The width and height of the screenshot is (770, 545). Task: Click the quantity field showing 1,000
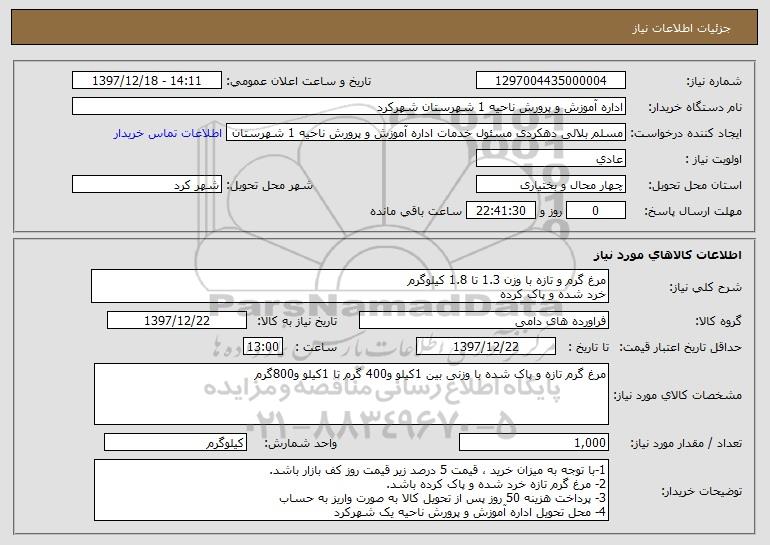pos(534,443)
